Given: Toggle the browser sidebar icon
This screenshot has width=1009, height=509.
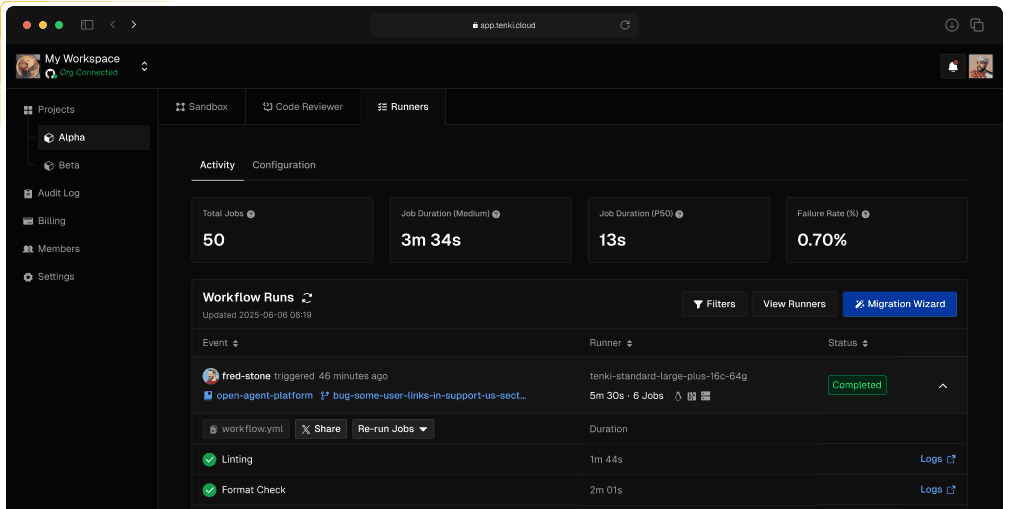Looking at the screenshot, I should pyautogui.click(x=87, y=24).
